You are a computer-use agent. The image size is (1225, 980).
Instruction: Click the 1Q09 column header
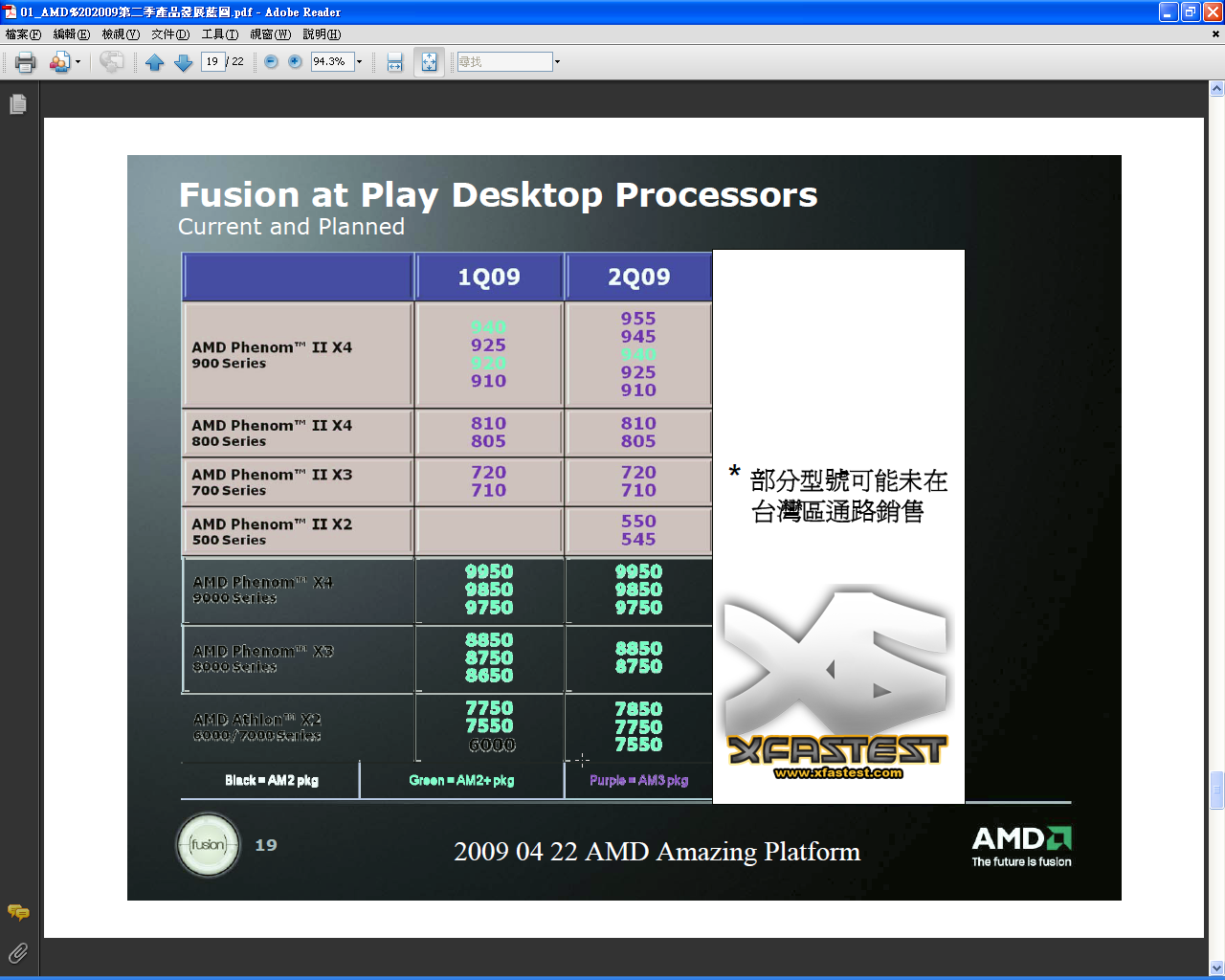pyautogui.click(x=489, y=277)
